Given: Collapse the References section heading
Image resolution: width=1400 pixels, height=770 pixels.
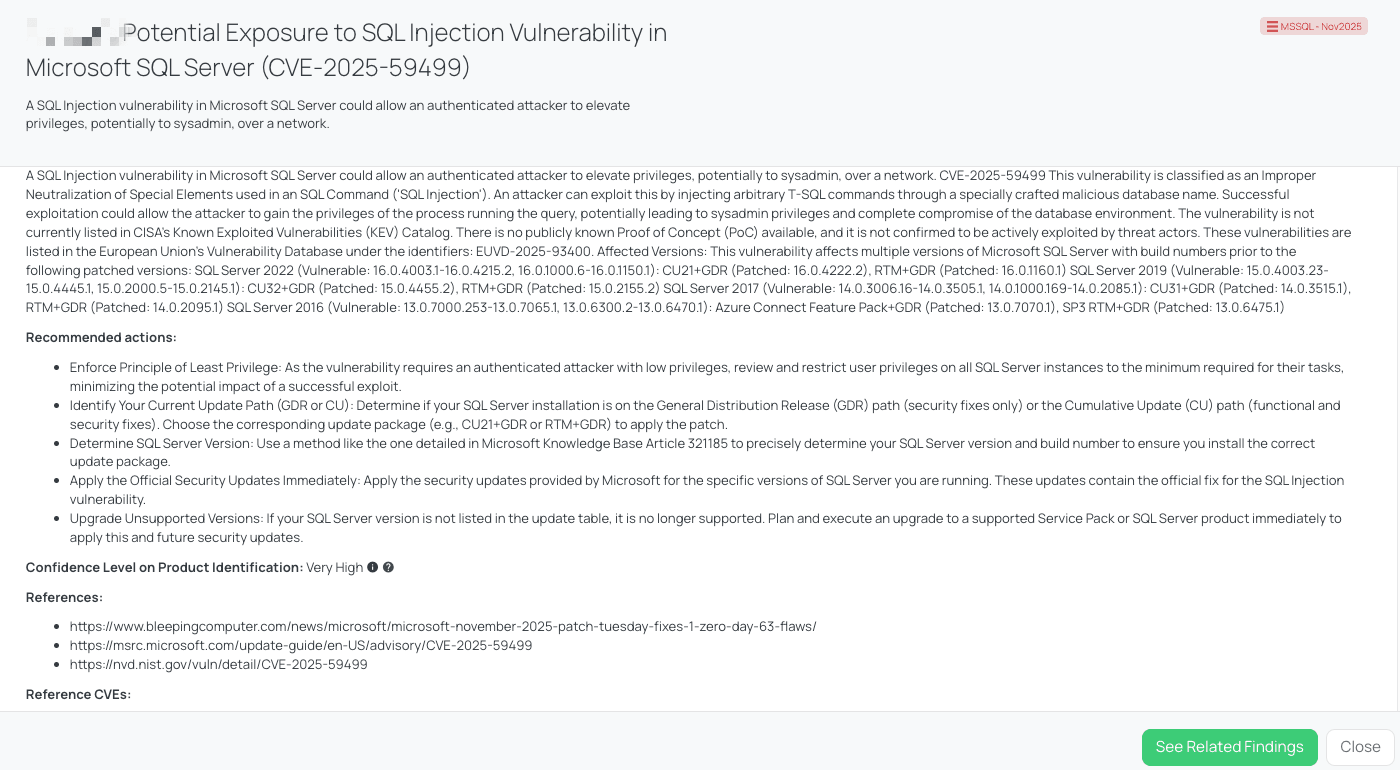Looking at the screenshot, I should coord(64,597).
